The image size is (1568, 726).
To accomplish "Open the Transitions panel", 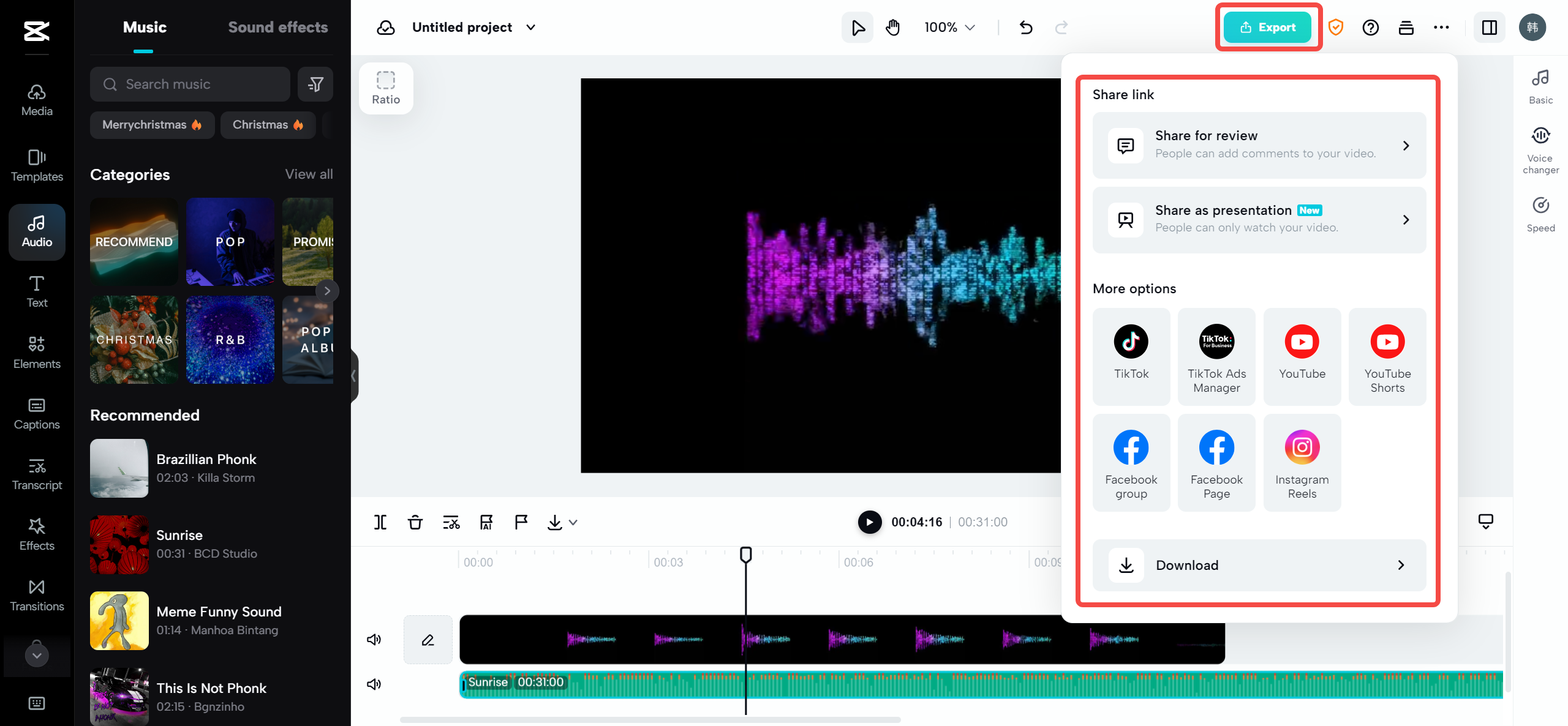I will (36, 594).
